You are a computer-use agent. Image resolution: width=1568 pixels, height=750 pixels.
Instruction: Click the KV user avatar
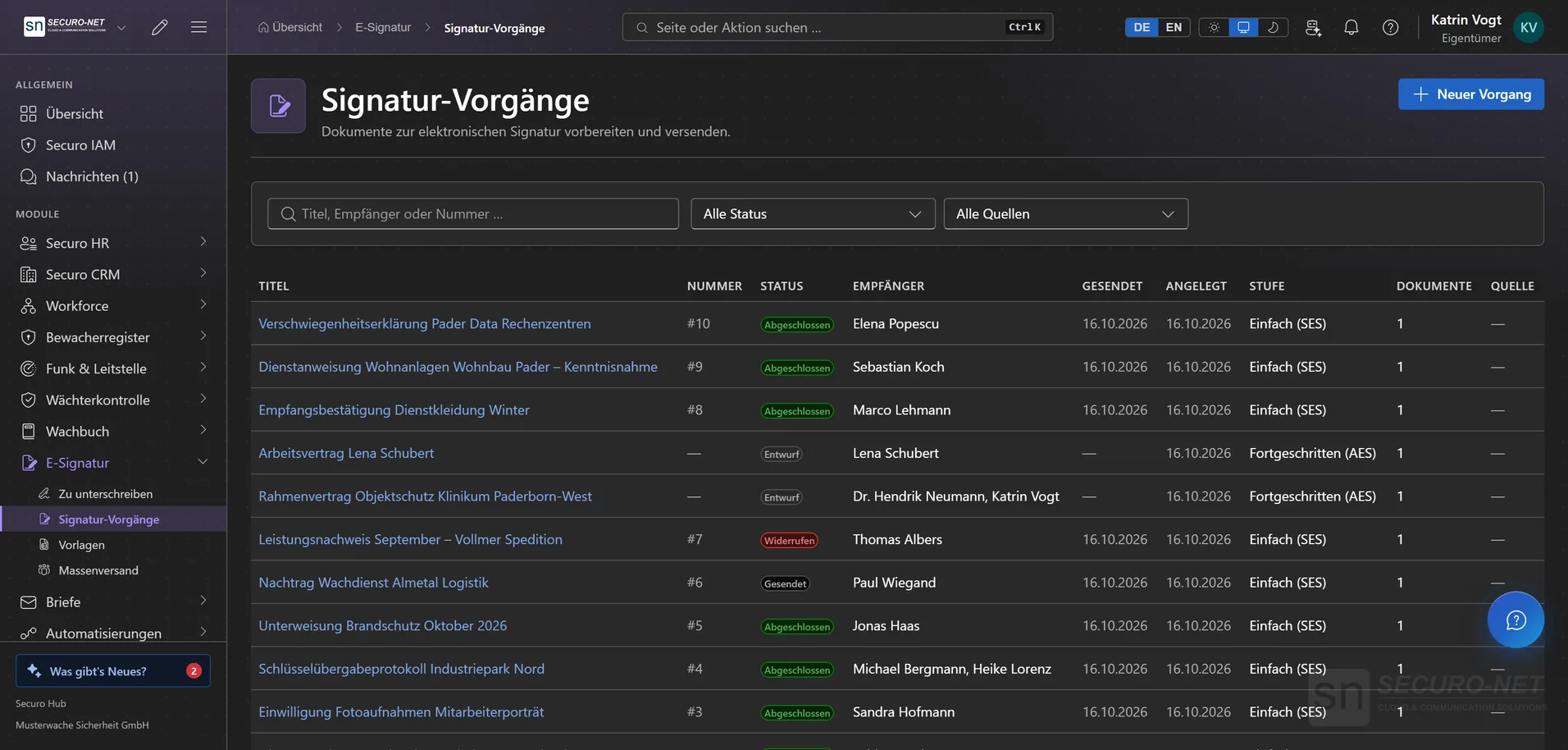point(1529,27)
